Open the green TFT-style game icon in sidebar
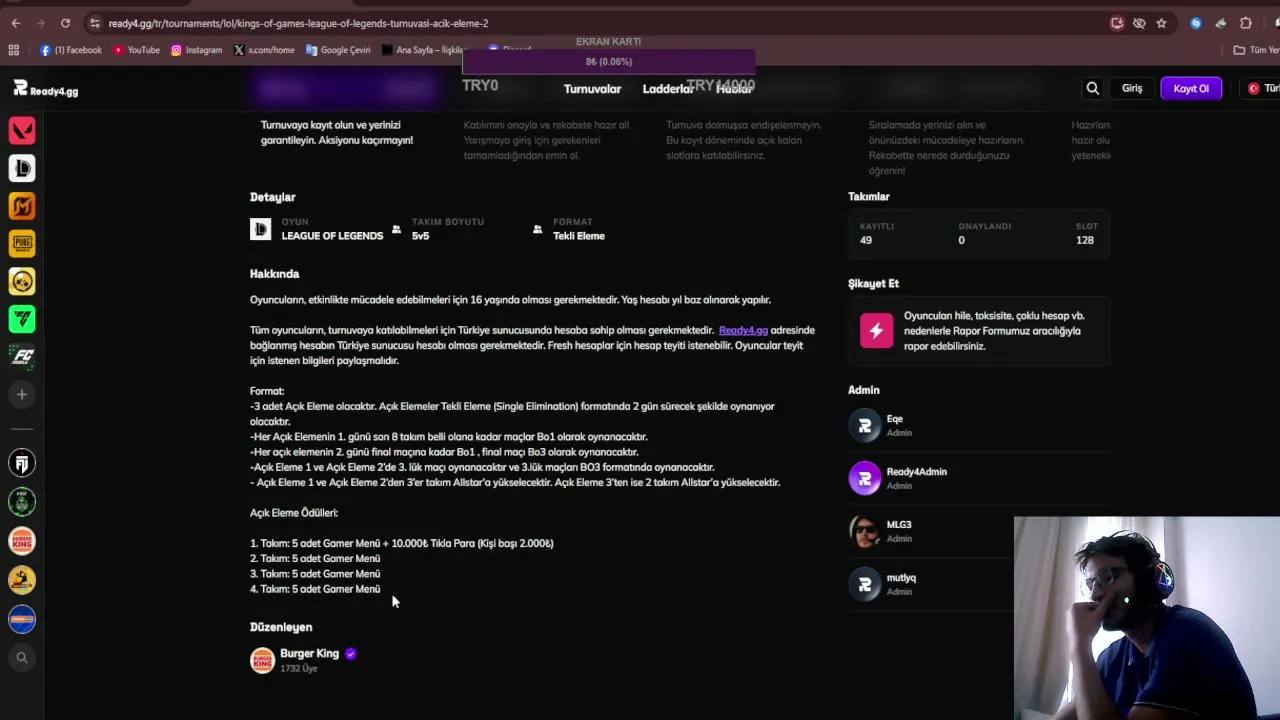1280x720 pixels. click(22, 319)
